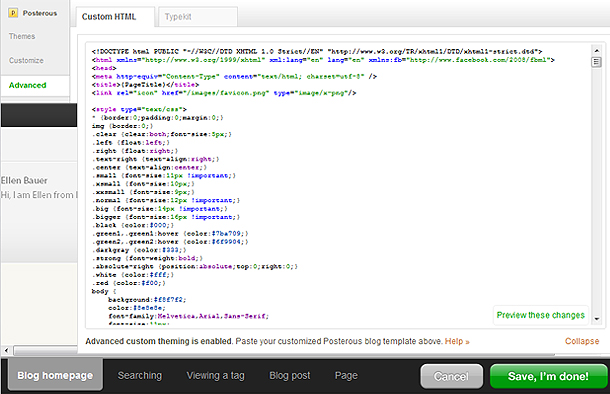Viewport: 610px width, 394px height.
Task: Click Preview these changes button
Action: pyautogui.click(x=540, y=315)
